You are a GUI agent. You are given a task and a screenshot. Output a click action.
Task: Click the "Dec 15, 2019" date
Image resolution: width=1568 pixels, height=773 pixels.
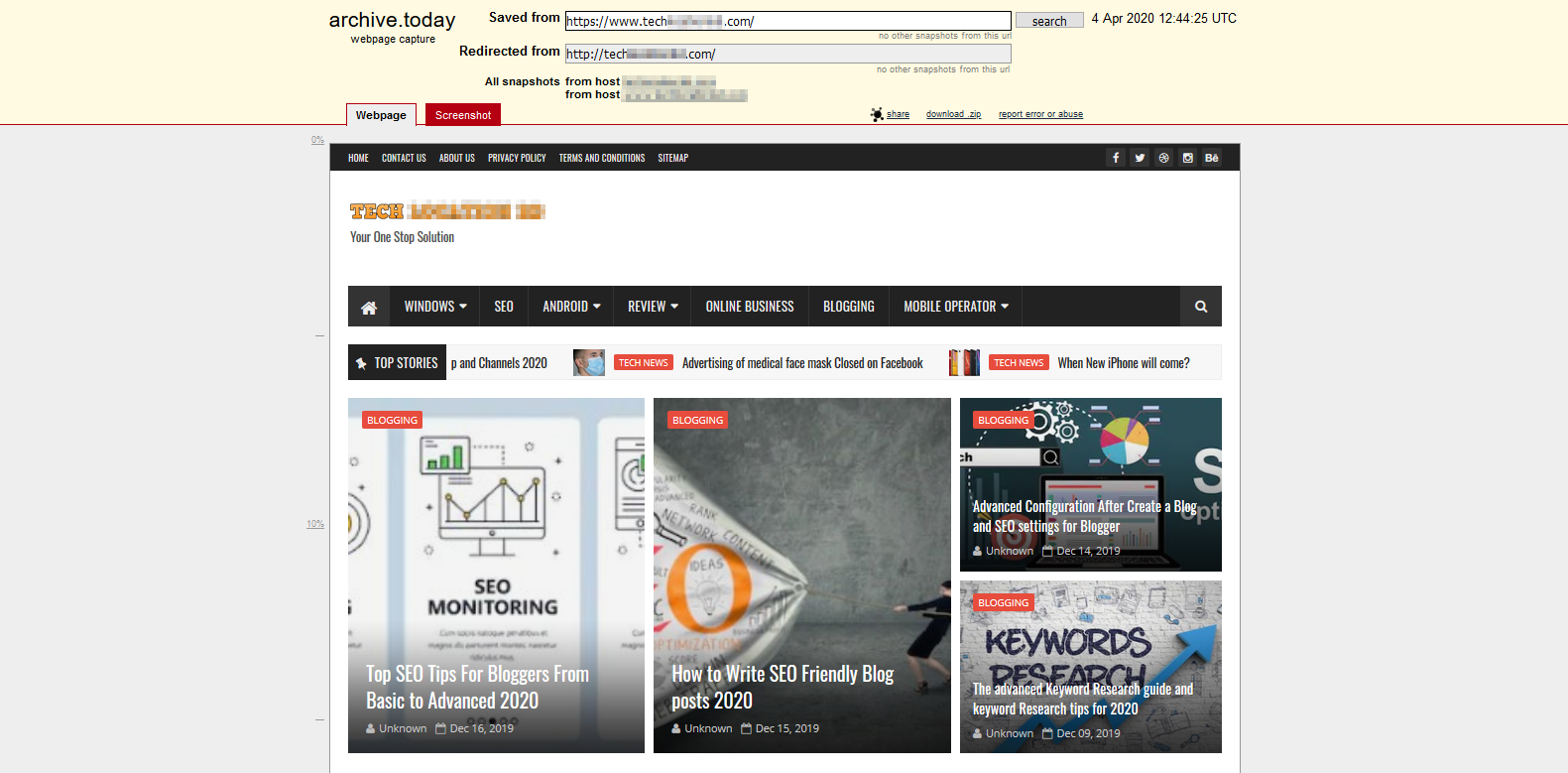[x=787, y=728]
